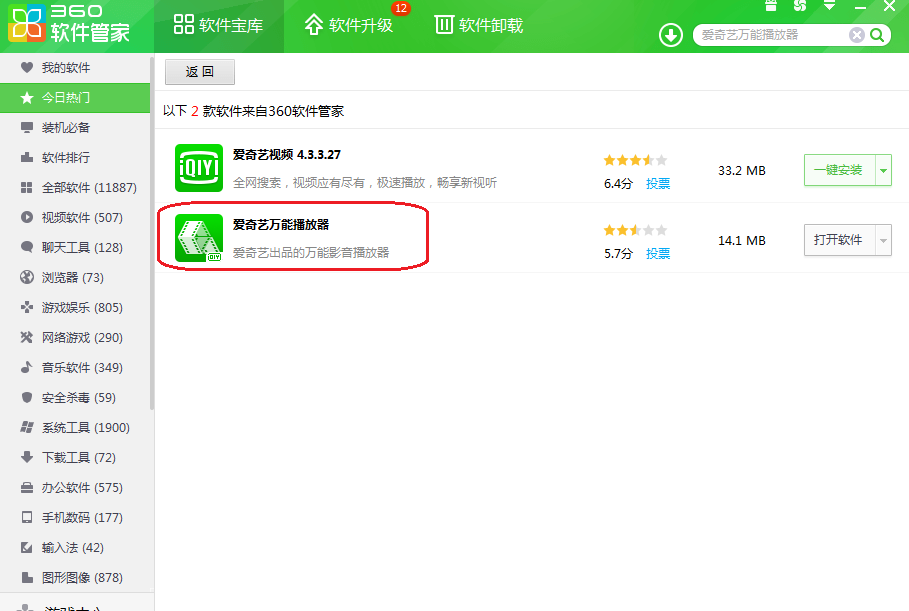Click the 爱奇艺万能播放器 star rating
The width and height of the screenshot is (909, 611).
point(635,230)
